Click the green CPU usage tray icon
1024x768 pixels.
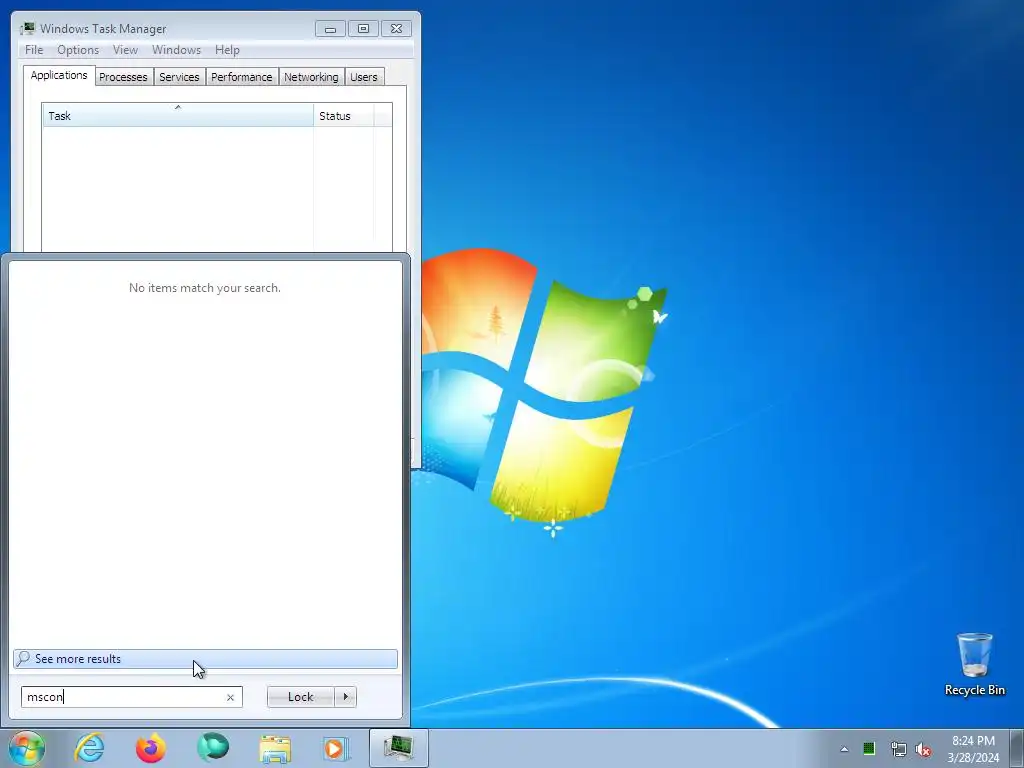tap(869, 749)
